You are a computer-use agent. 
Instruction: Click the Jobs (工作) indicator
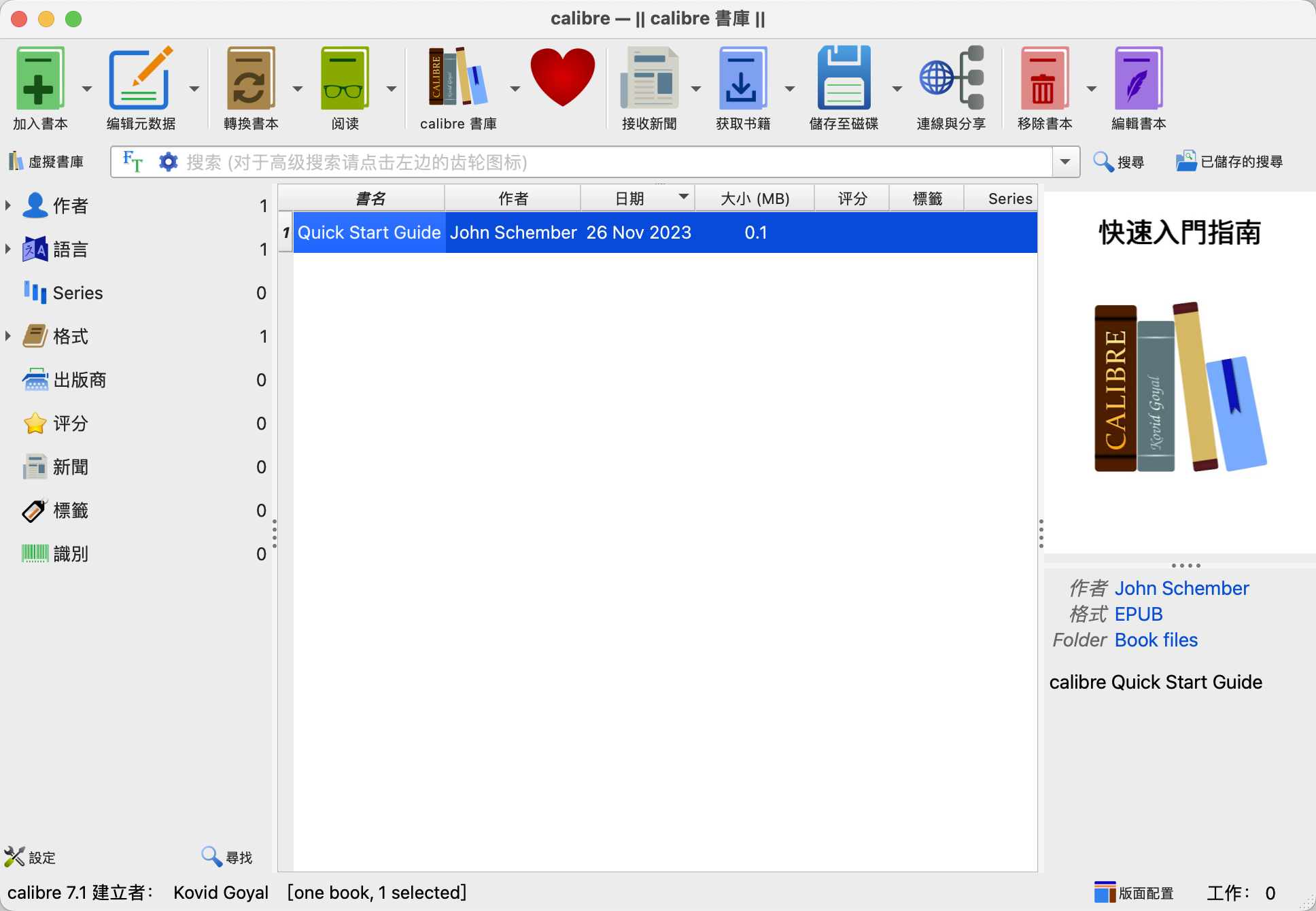pos(1241,893)
